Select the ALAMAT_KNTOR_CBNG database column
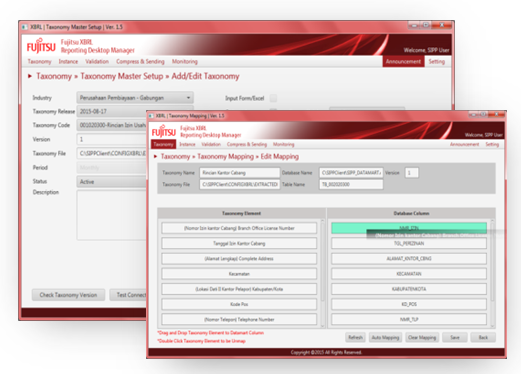Viewport: 521px width, 374px height. pos(409,259)
